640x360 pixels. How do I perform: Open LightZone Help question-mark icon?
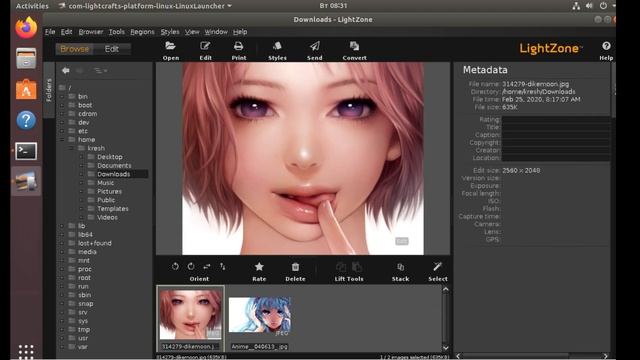point(606,46)
